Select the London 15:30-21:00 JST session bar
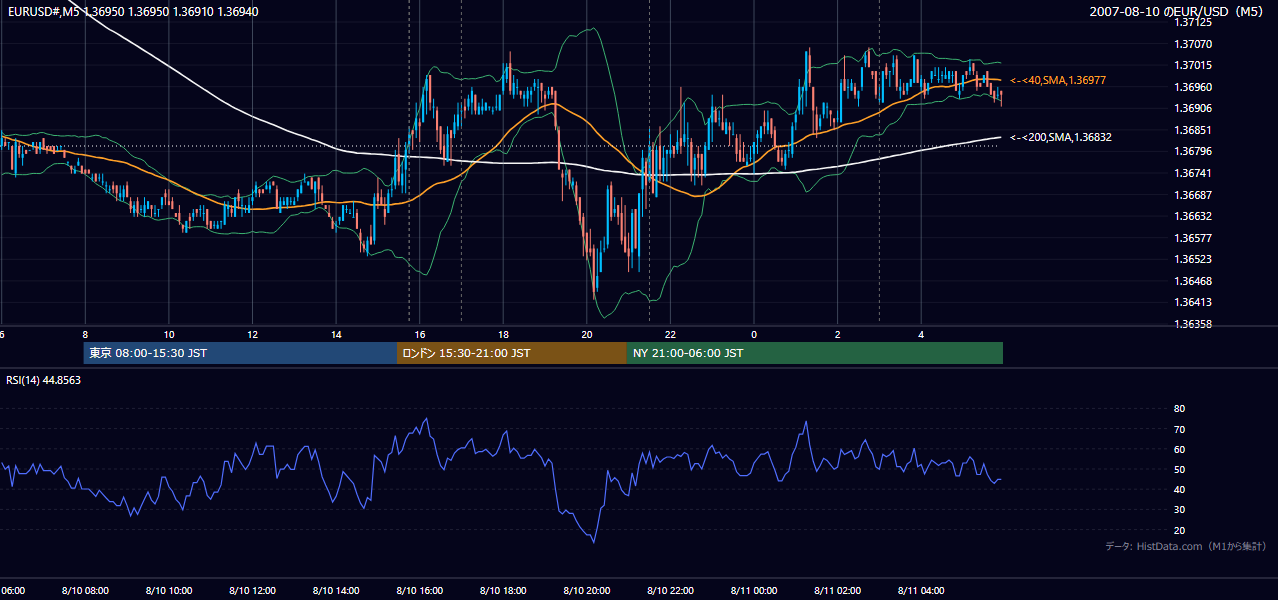Viewport: 1278px width, 600px height. coord(512,353)
